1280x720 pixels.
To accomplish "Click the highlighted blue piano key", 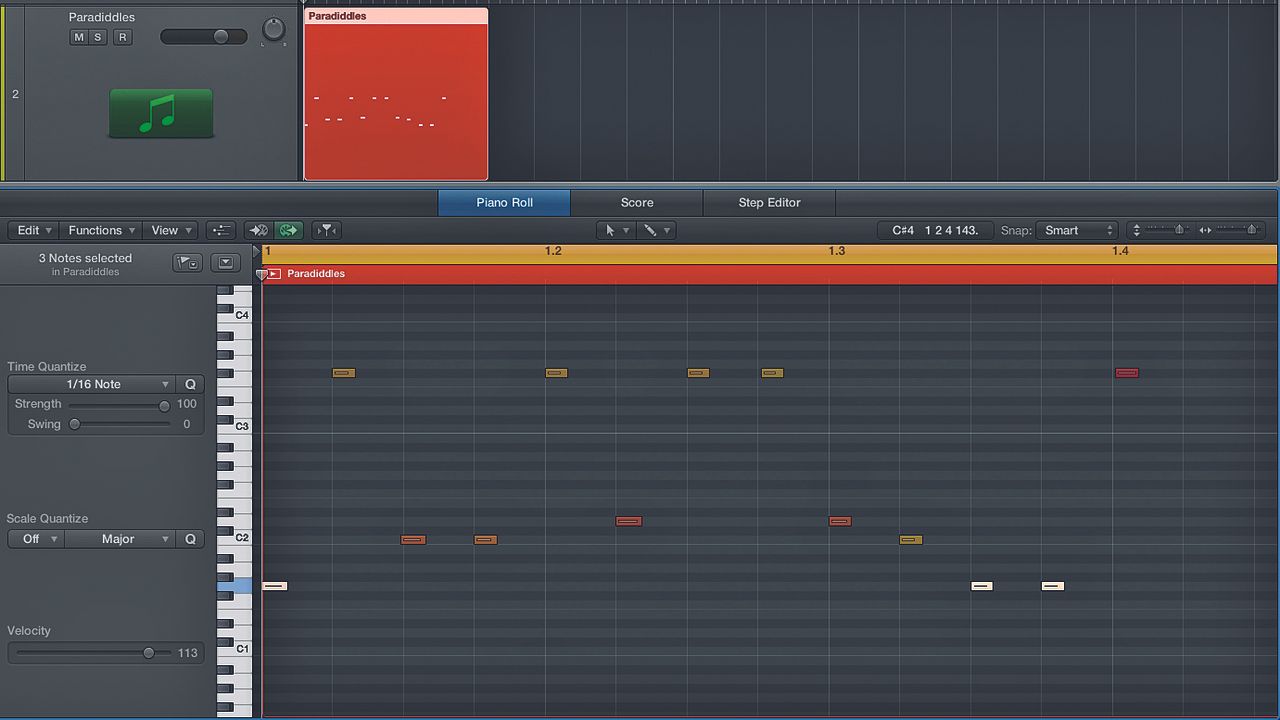I will 235,586.
